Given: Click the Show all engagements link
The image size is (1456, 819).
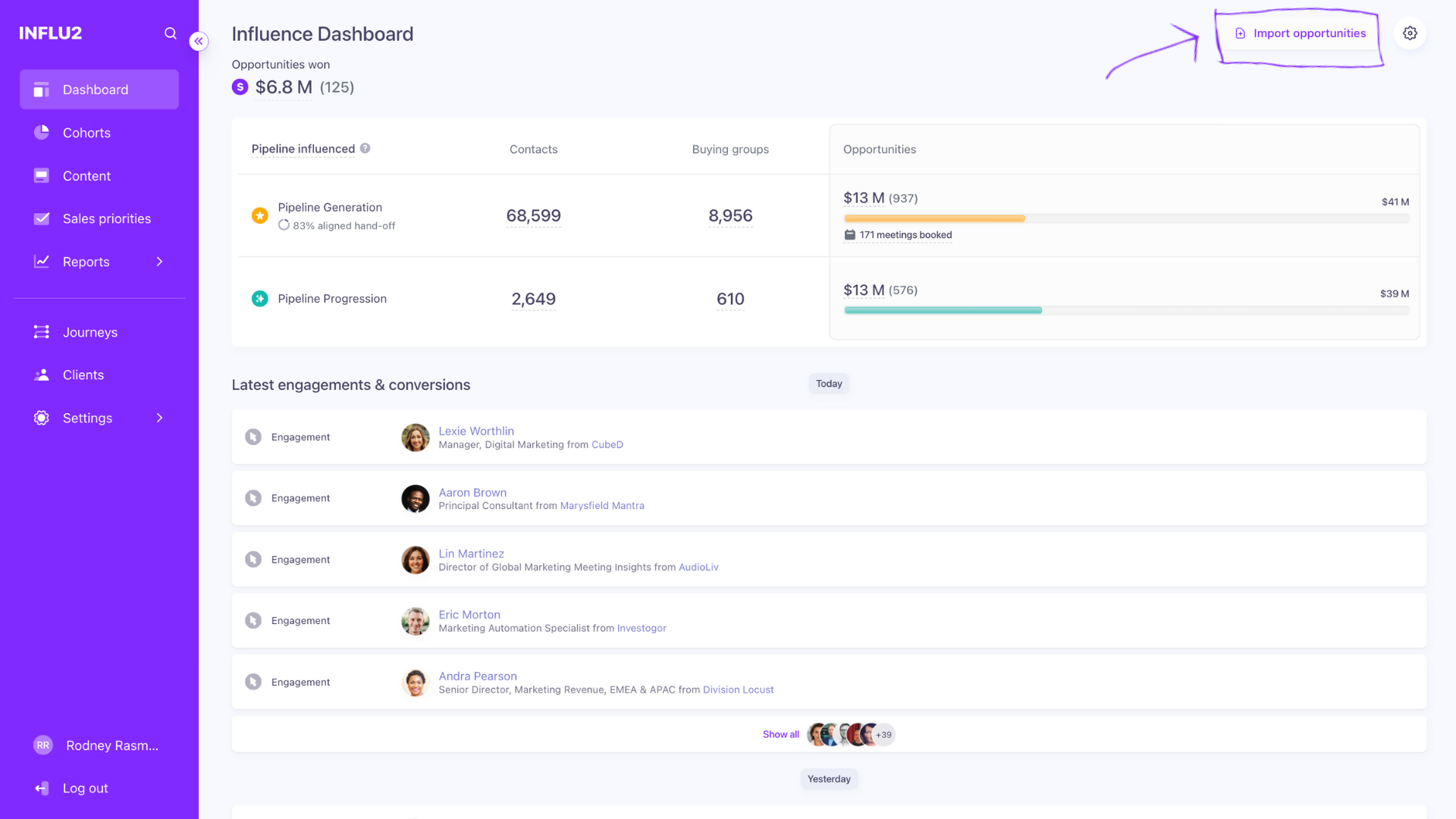Looking at the screenshot, I should click(780, 734).
